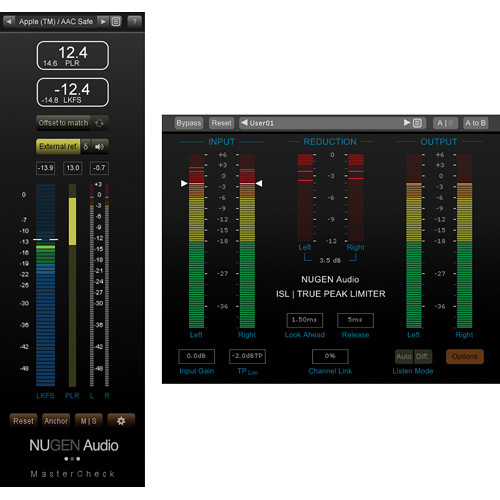Go to next ISL preset arrow
Image resolution: width=500 pixels, height=500 pixels.
click(x=407, y=123)
